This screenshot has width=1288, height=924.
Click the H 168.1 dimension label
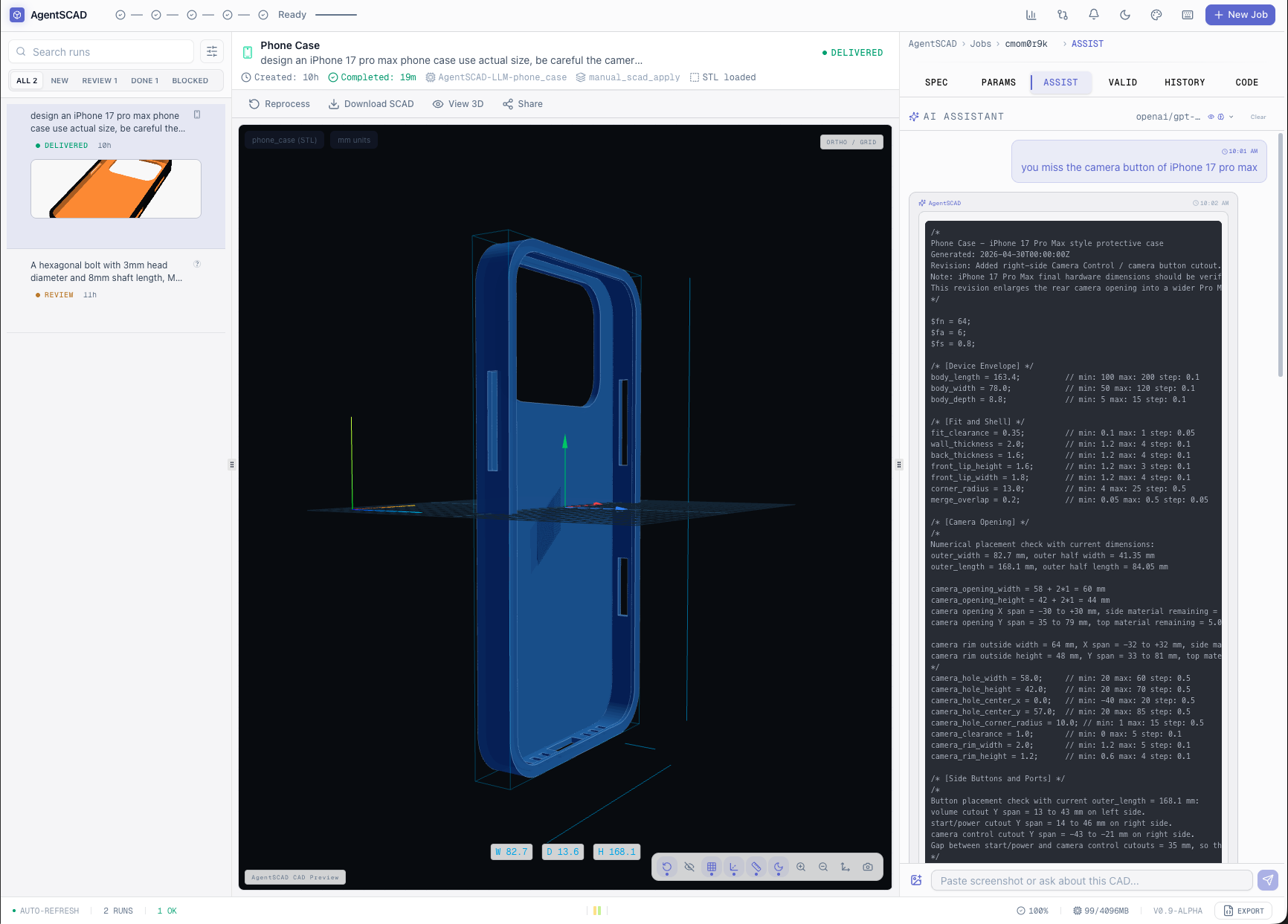(x=616, y=852)
